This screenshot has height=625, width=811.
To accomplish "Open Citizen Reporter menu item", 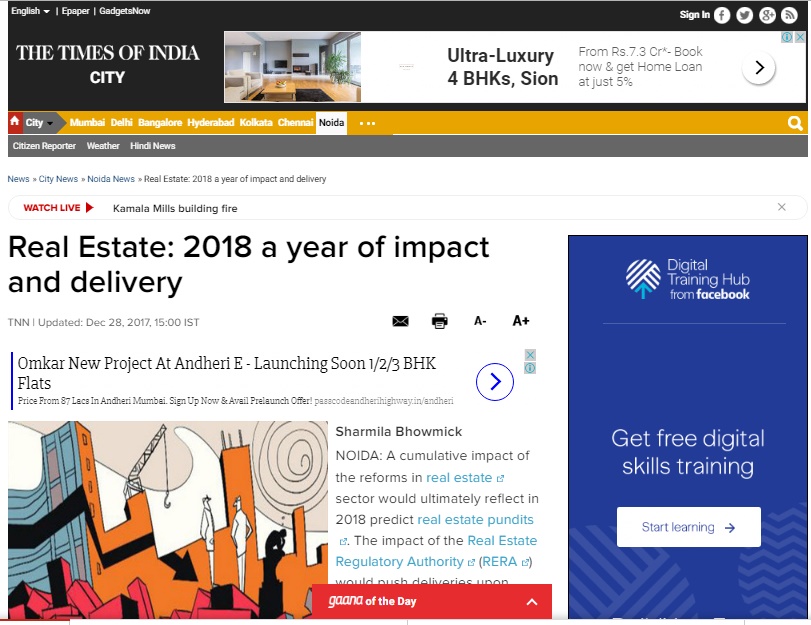I will [44, 146].
